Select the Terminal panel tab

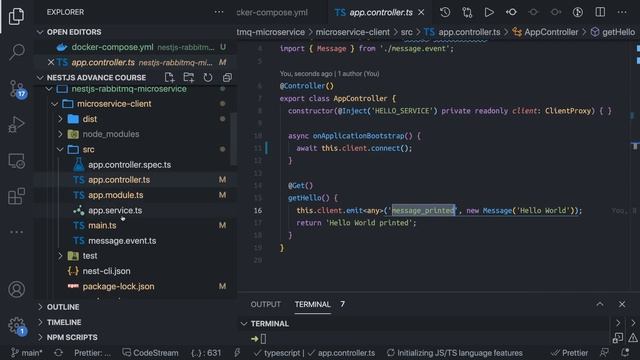pos(313,304)
